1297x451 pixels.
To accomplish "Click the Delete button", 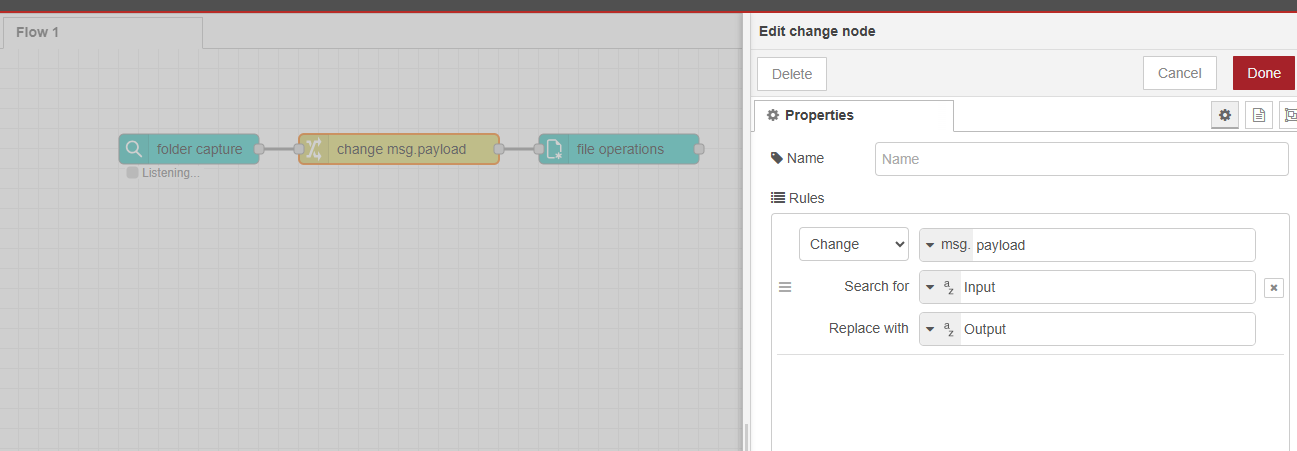I will point(792,73).
